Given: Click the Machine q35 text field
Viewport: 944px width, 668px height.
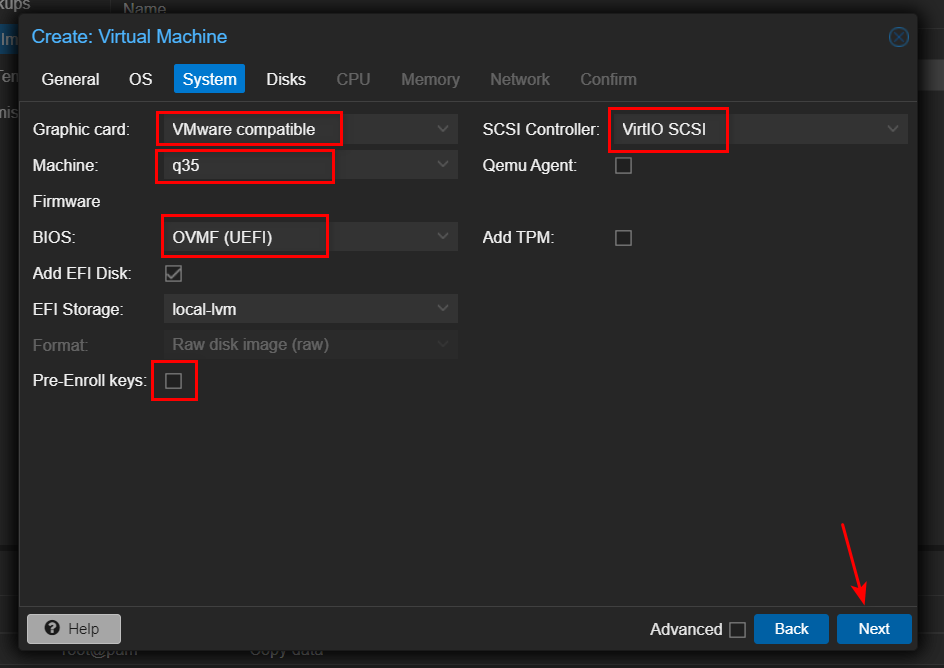Looking at the screenshot, I should (x=290, y=165).
